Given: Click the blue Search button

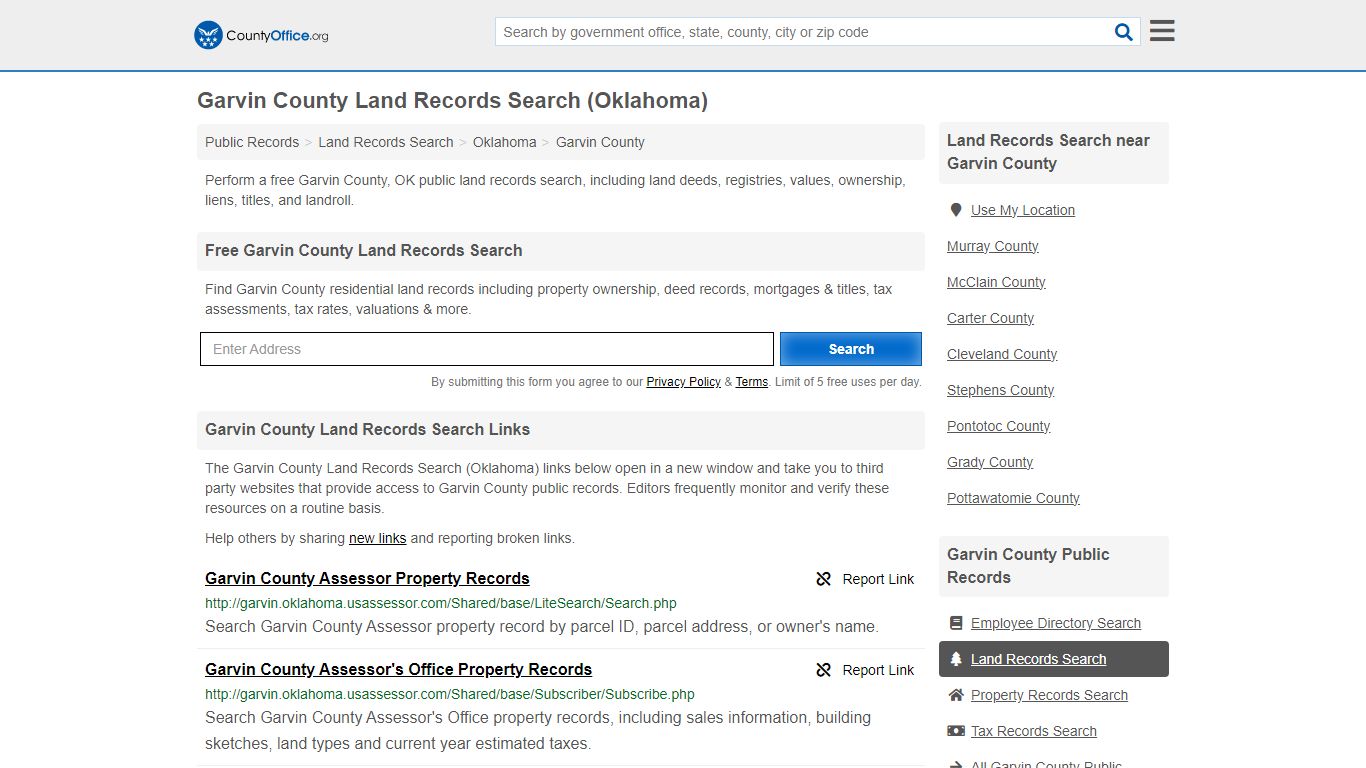Looking at the screenshot, I should (851, 349).
